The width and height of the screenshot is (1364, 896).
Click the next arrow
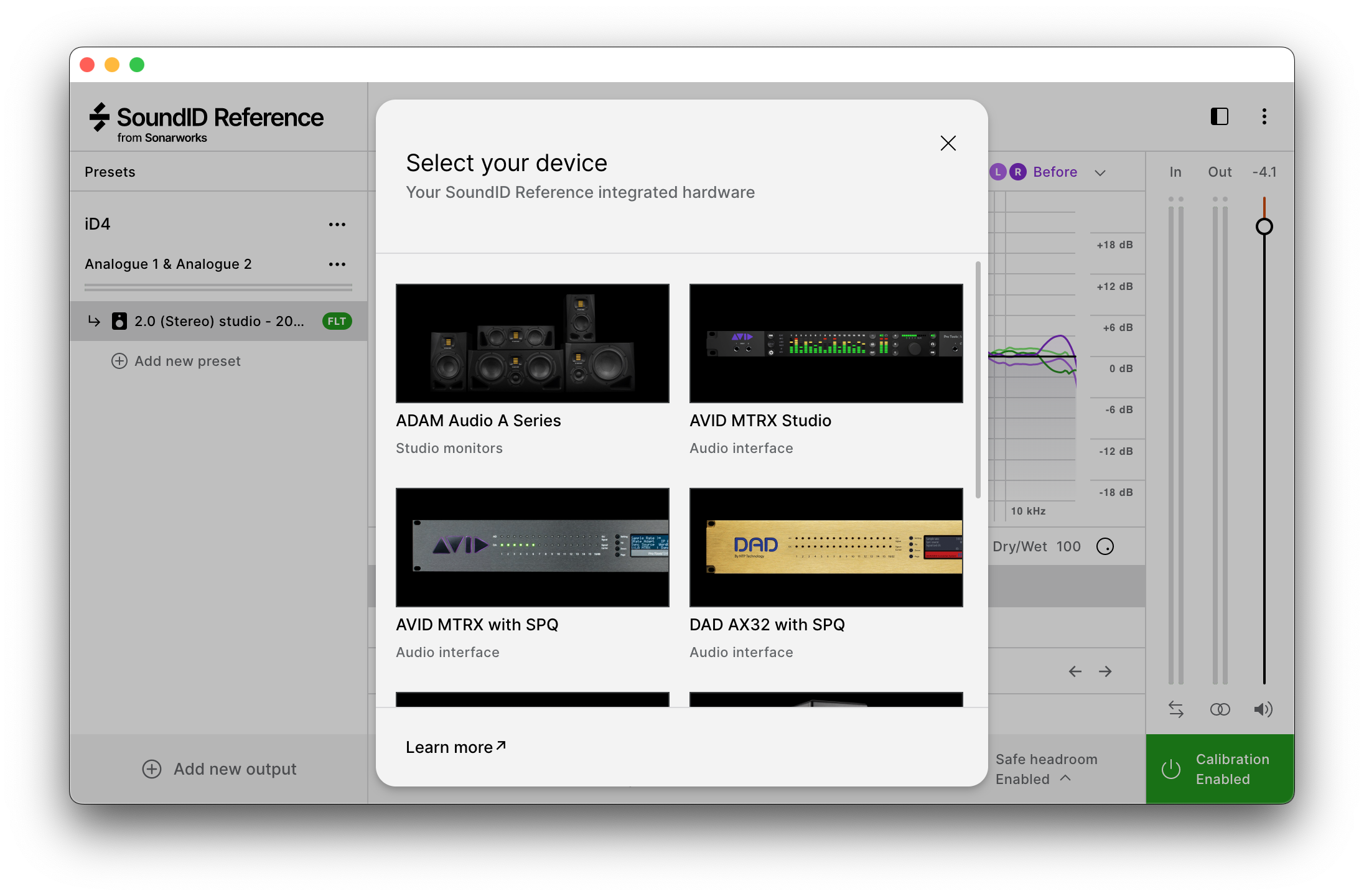1105,671
